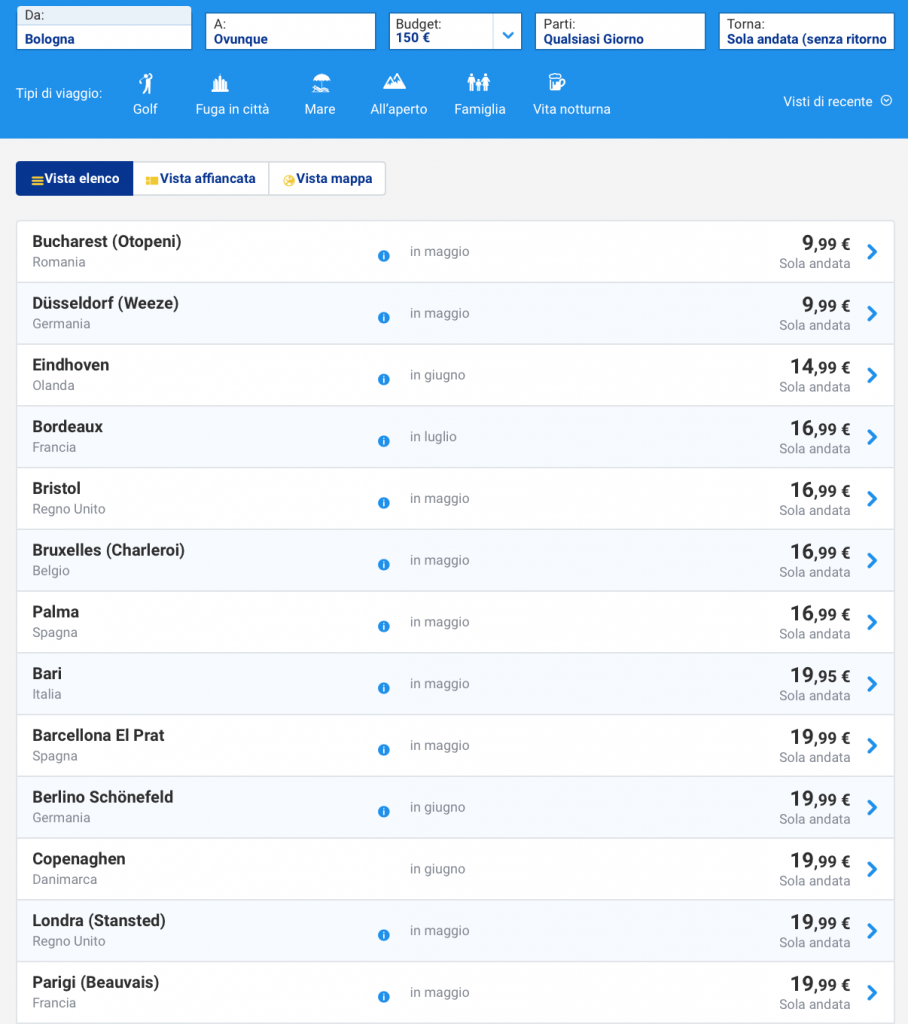The width and height of the screenshot is (908, 1024).
Task: Select the Golf trip type icon
Action: 146,83
